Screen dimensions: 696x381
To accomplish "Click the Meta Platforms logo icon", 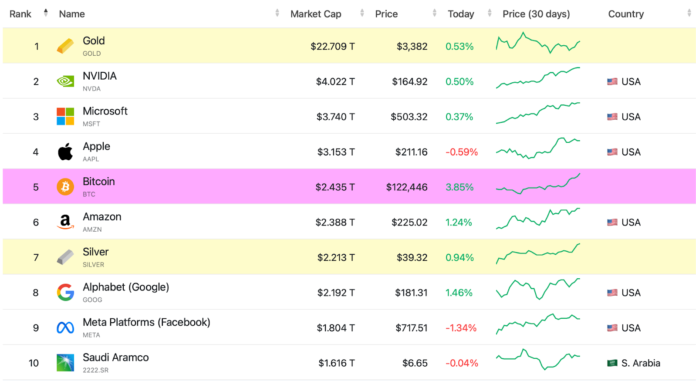I will click(x=65, y=328).
